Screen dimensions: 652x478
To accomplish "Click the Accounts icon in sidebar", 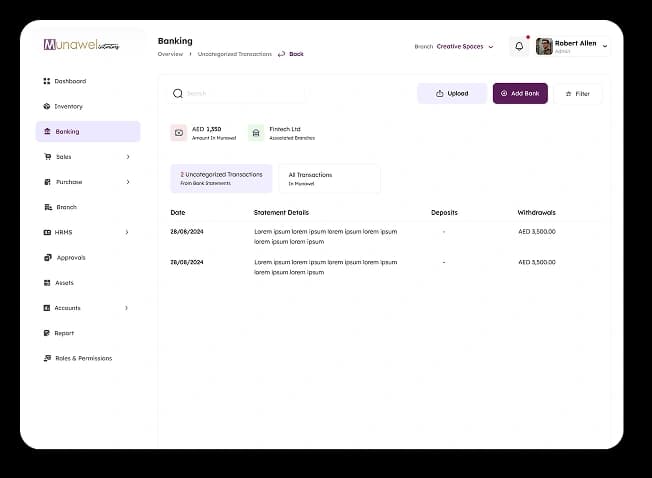I will (x=47, y=308).
